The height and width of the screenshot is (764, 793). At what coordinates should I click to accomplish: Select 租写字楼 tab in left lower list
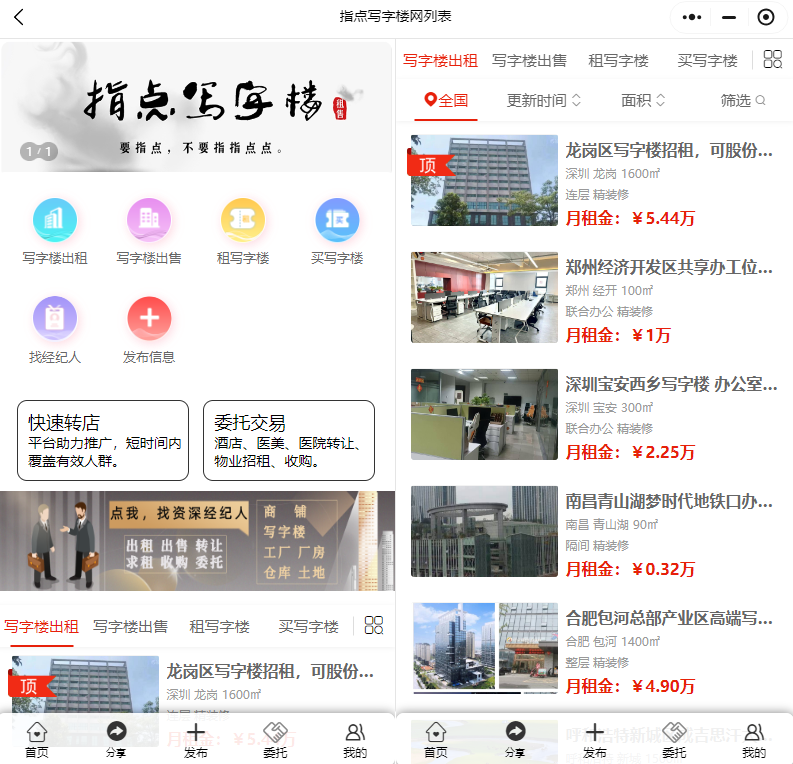(x=219, y=626)
